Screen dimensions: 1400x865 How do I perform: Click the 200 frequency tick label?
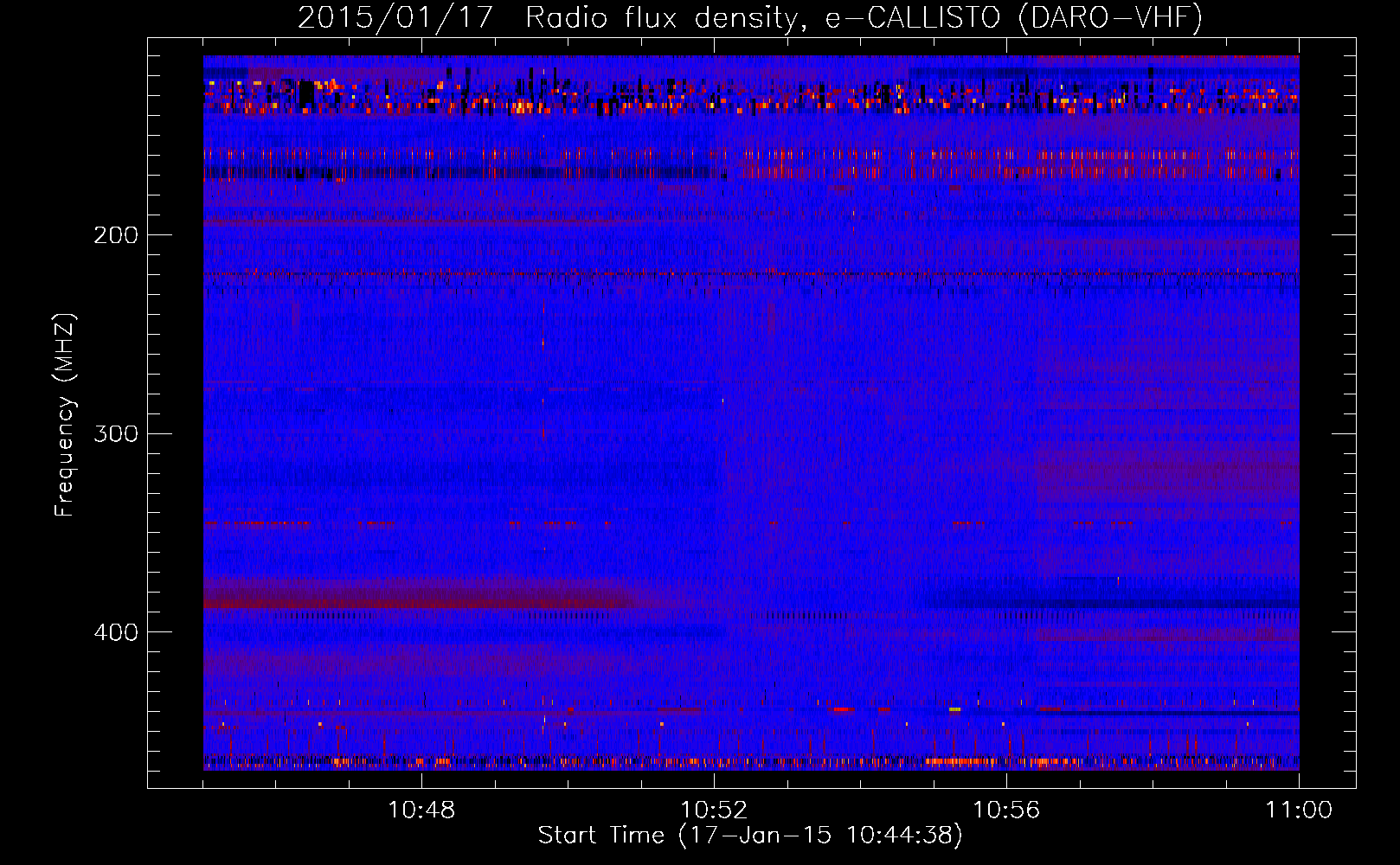click(116, 235)
